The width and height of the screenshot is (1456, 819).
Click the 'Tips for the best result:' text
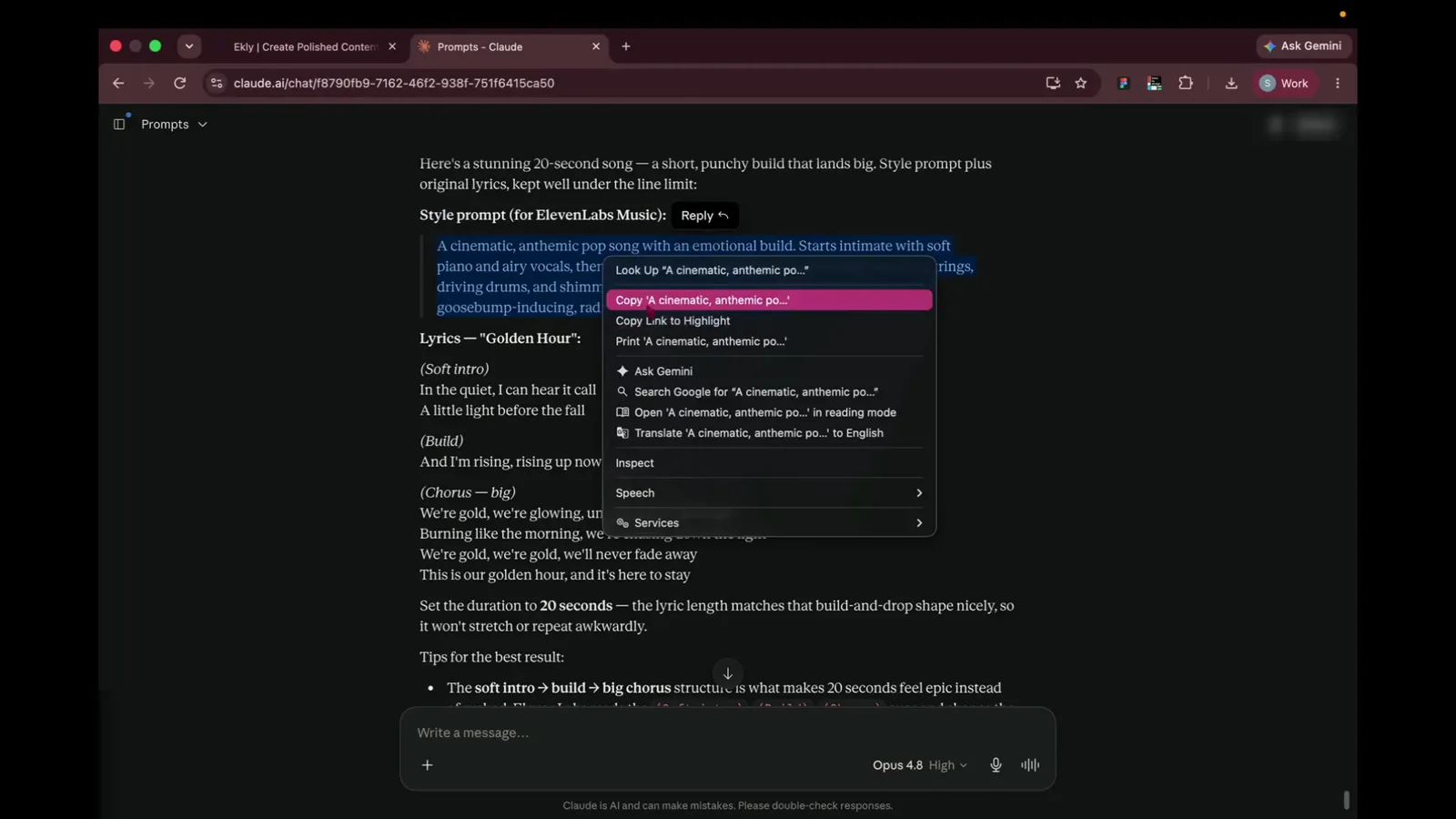point(491,657)
